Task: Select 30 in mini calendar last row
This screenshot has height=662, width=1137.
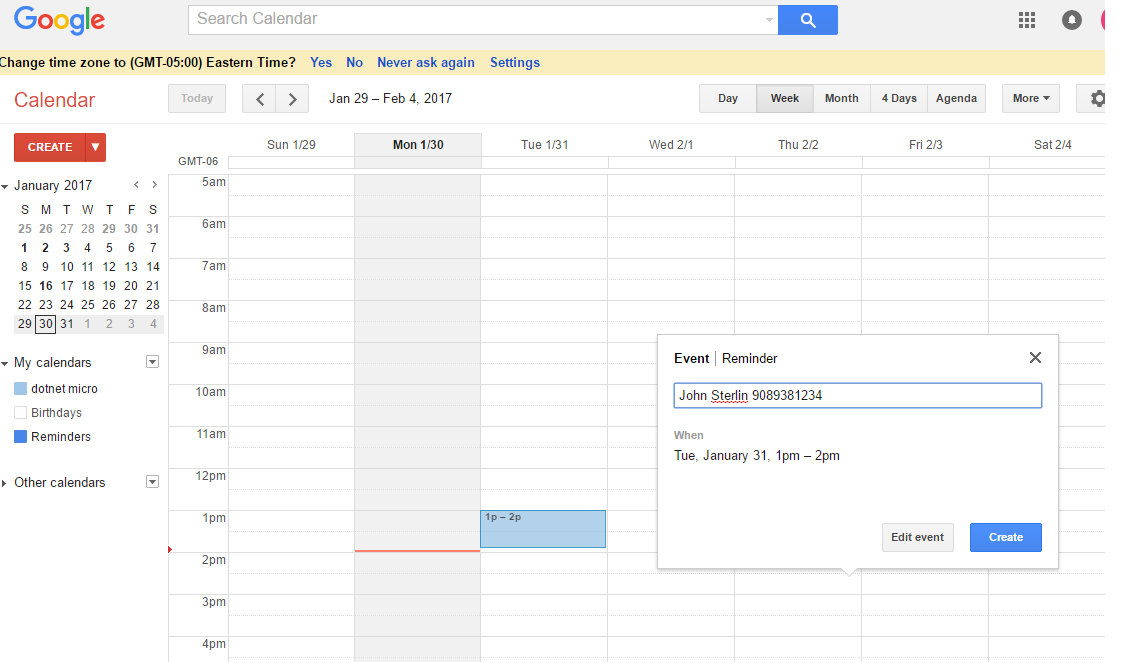Action: coord(46,323)
